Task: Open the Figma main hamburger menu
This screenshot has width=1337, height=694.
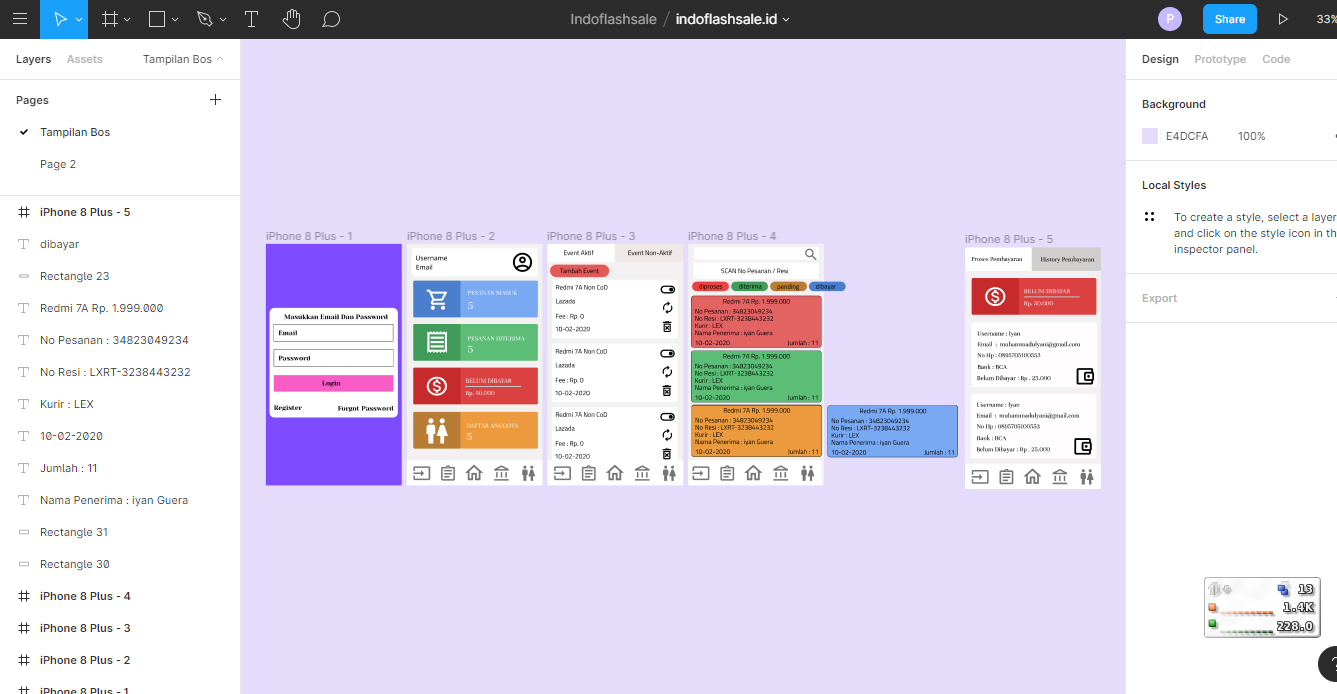Action: [20, 19]
